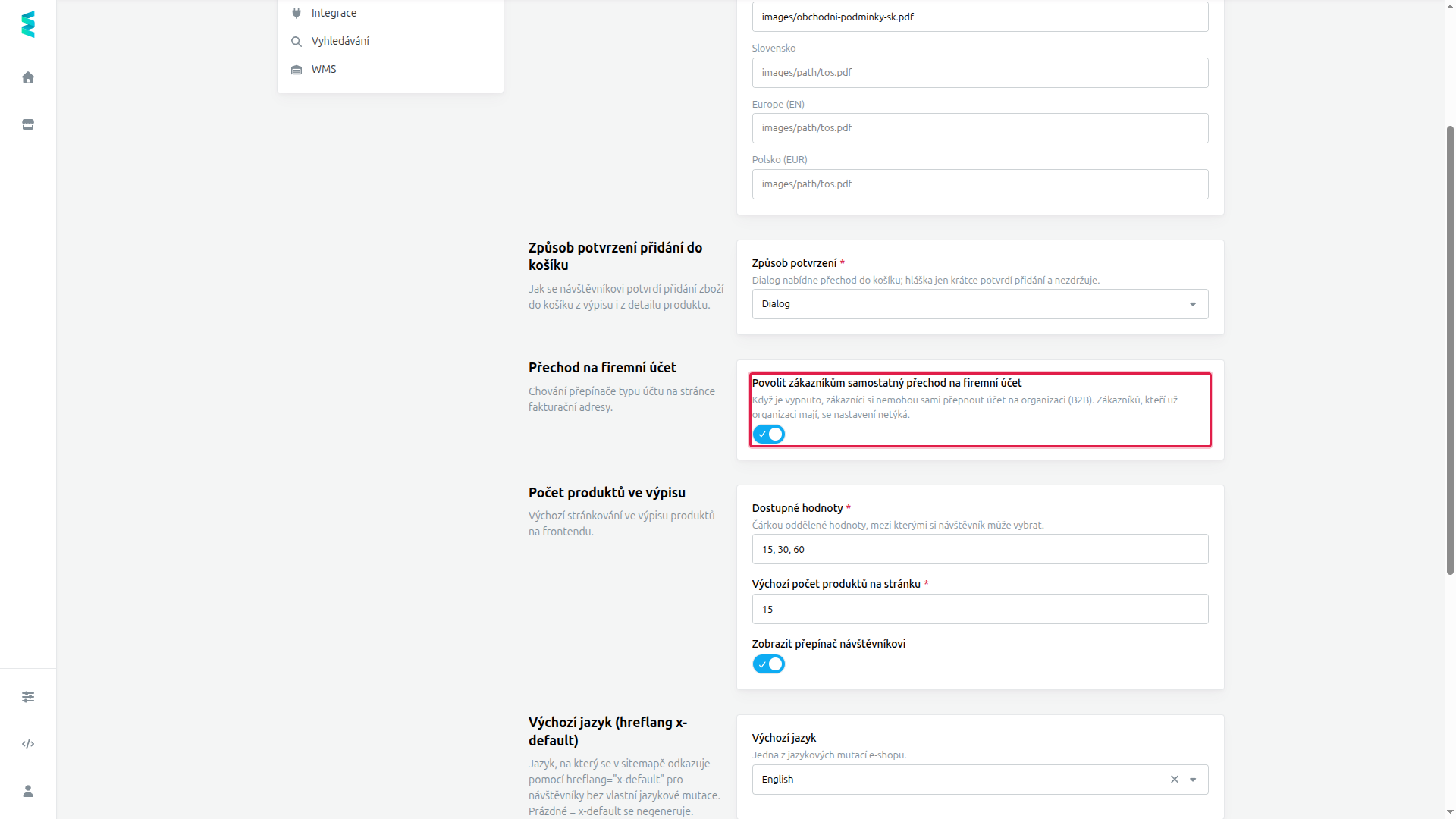Click the Integrace plug icon
The width and height of the screenshot is (1456, 819).
297,13
